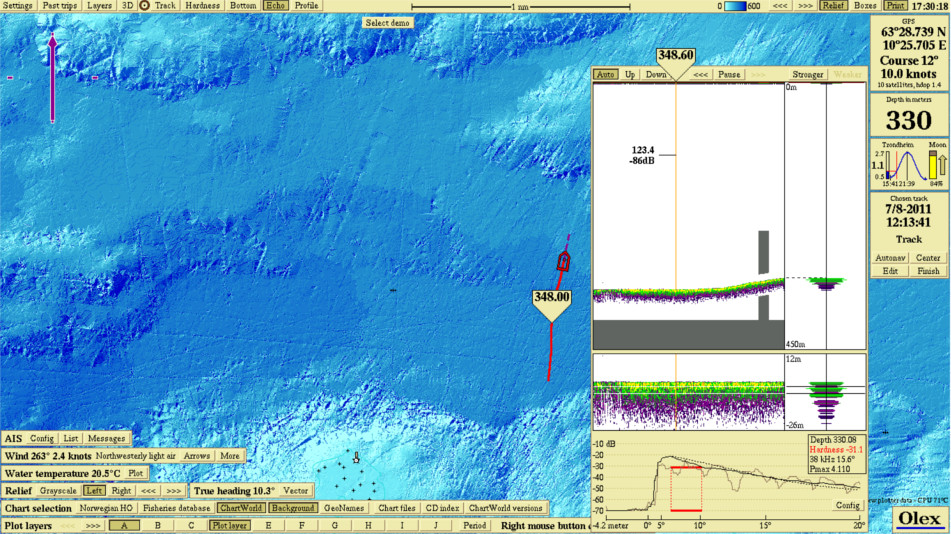Screen dimensions: 951x534
Task: Open Chart files
Action: (397, 508)
